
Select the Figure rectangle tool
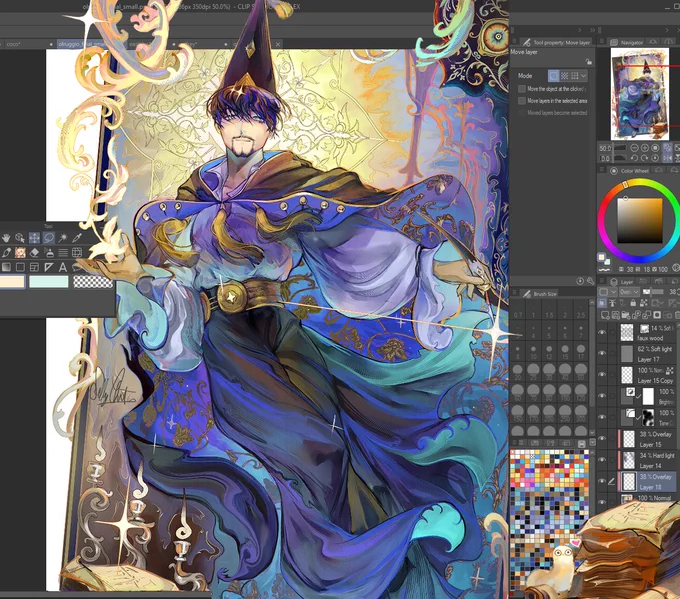20,267
